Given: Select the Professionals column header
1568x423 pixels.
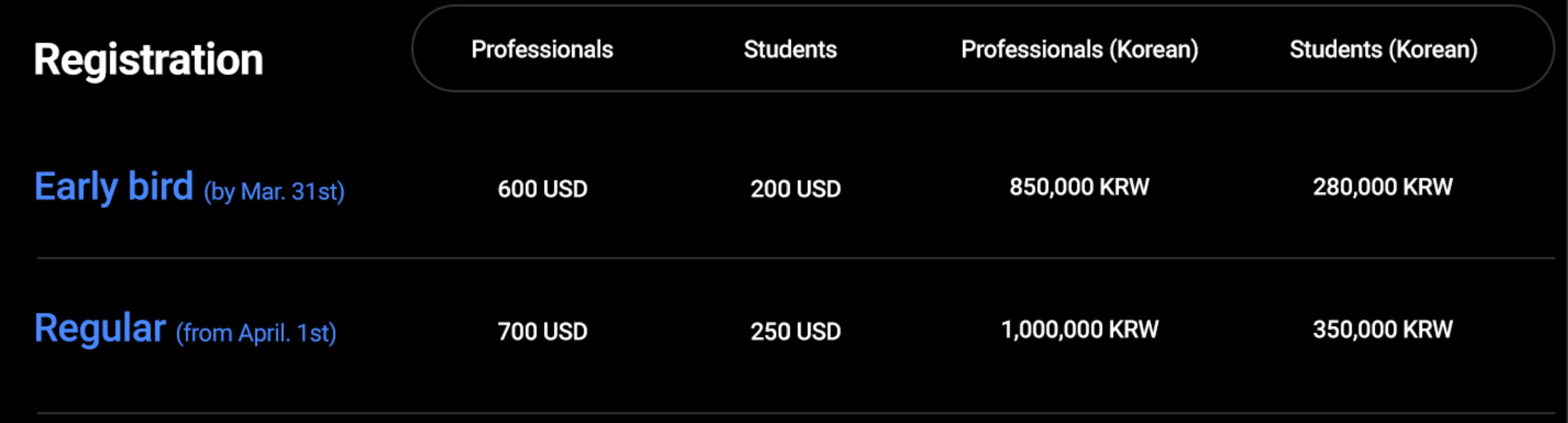Looking at the screenshot, I should (542, 49).
